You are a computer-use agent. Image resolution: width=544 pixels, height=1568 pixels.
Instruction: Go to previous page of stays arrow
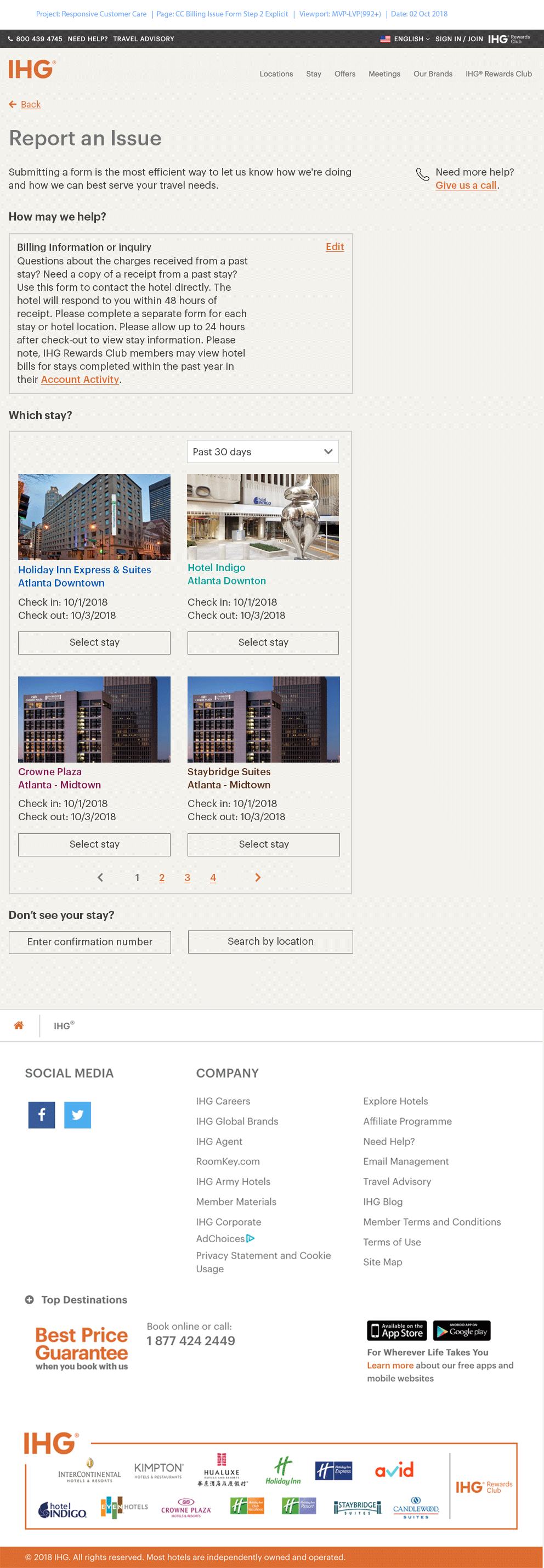(100, 877)
